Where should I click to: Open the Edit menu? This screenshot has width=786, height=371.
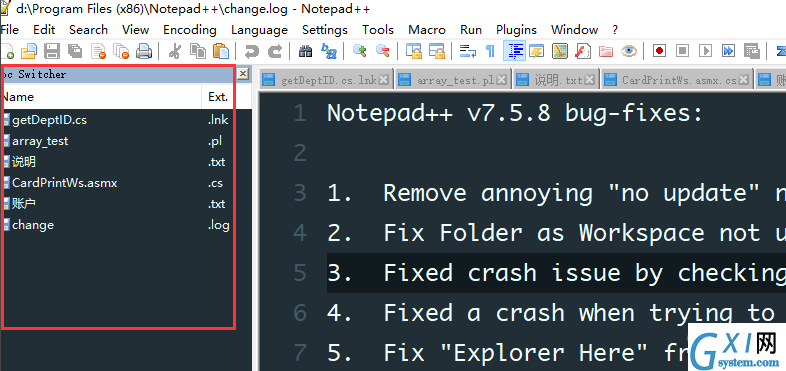point(44,30)
